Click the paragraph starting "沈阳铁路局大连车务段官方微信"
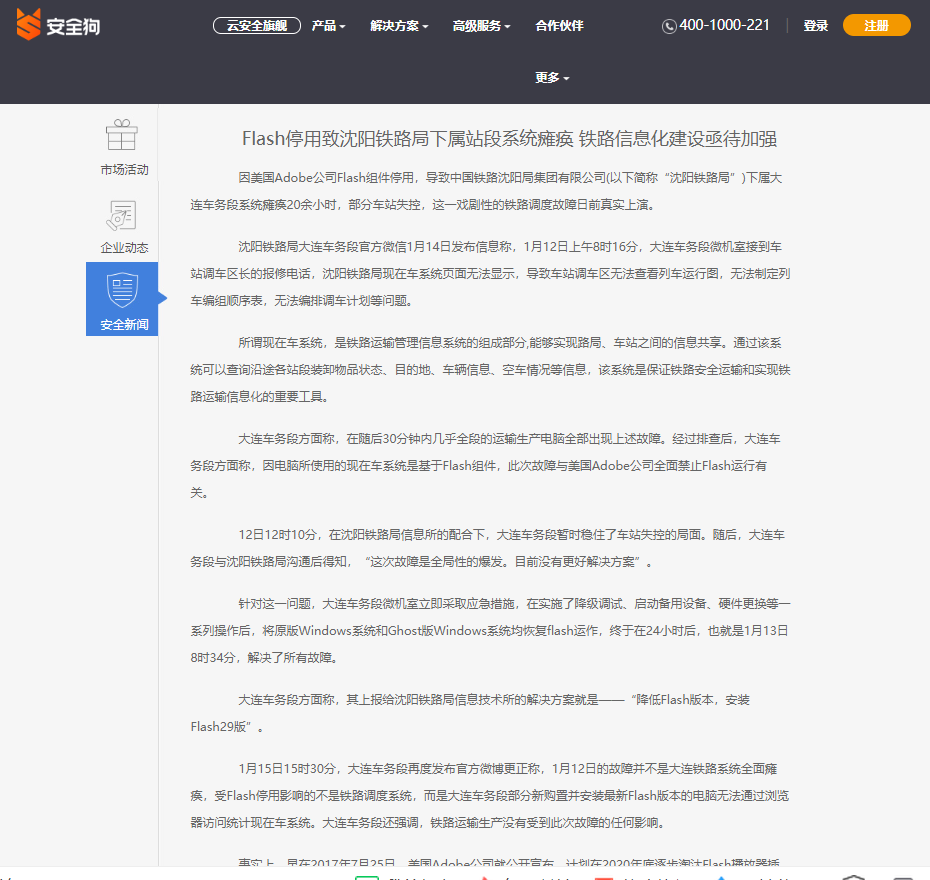The image size is (930, 880). tap(491, 274)
